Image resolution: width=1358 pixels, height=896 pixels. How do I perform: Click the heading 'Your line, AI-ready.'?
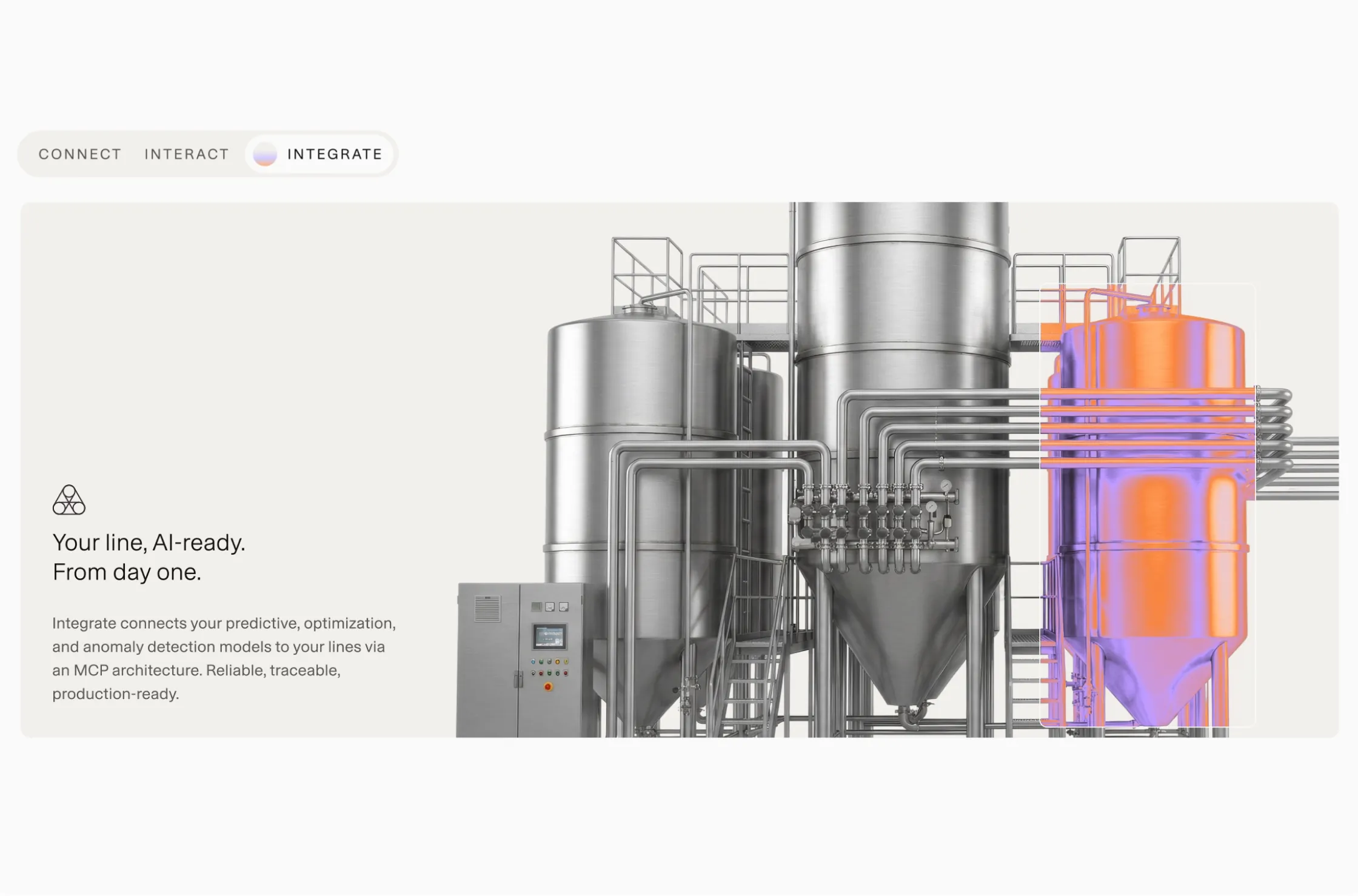(x=149, y=543)
